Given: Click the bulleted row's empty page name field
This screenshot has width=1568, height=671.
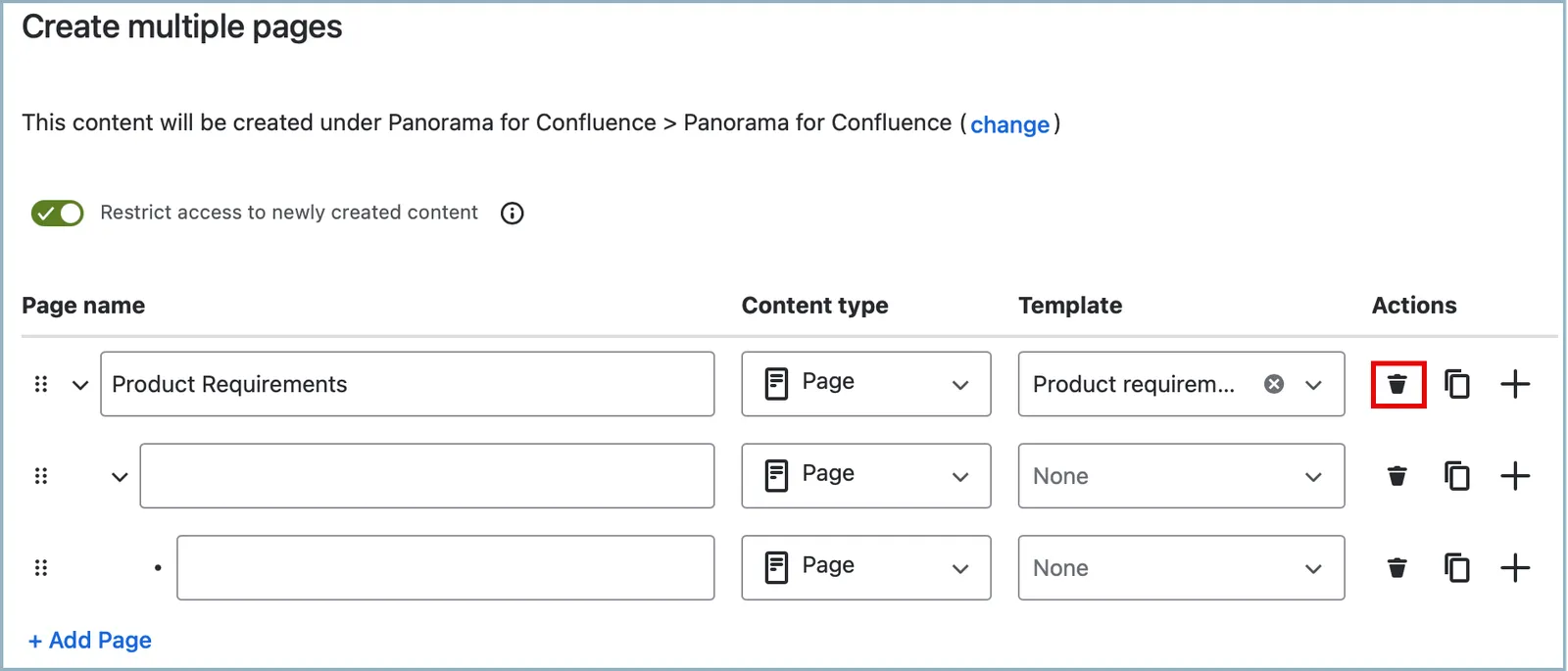Looking at the screenshot, I should coord(446,568).
